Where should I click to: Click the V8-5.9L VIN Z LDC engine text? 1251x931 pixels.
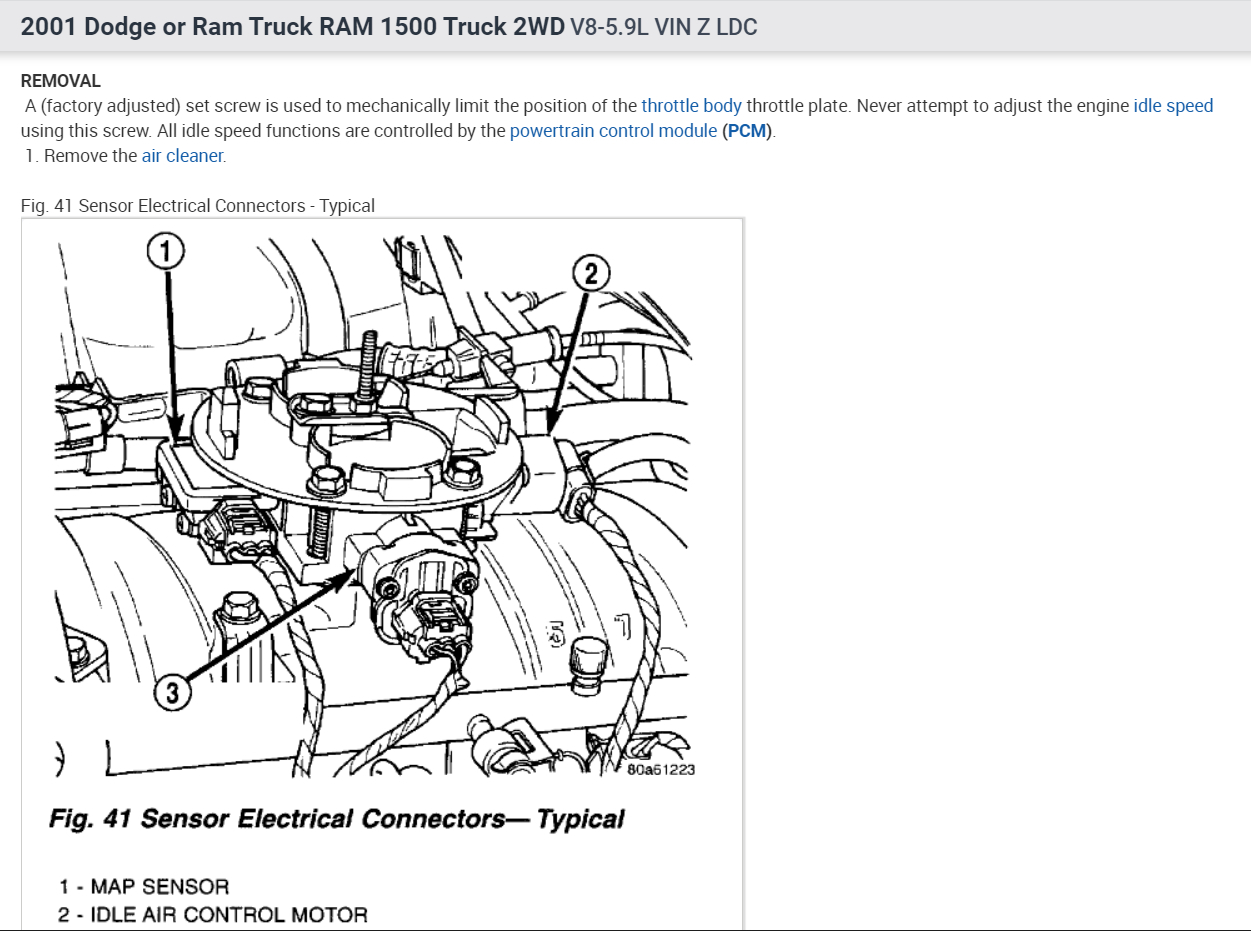(x=664, y=27)
